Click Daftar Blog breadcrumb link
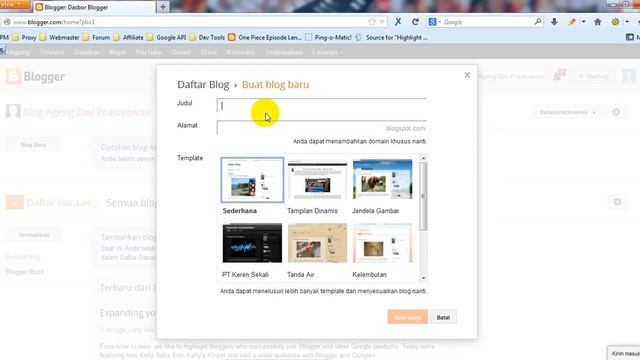Image resolution: width=640 pixels, height=360 pixels. [203, 84]
